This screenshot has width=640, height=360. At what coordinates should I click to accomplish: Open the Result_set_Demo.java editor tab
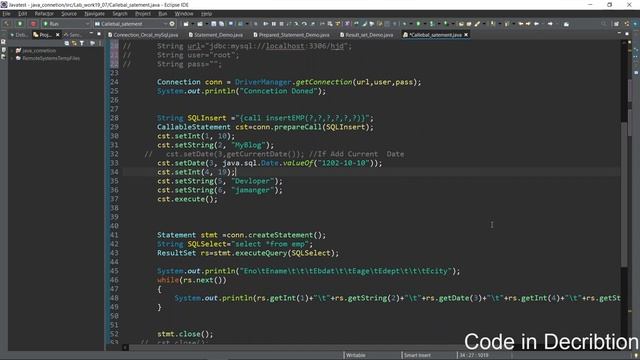367,35
